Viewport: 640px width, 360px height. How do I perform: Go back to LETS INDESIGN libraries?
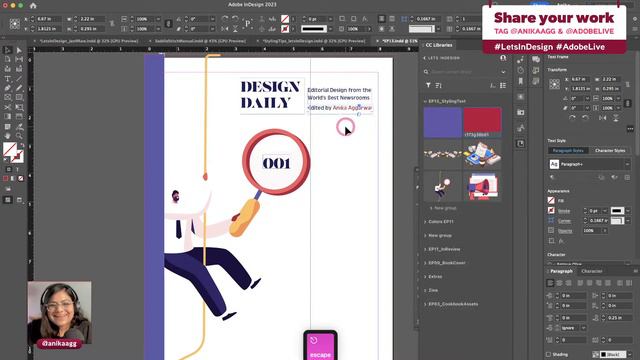424,58
